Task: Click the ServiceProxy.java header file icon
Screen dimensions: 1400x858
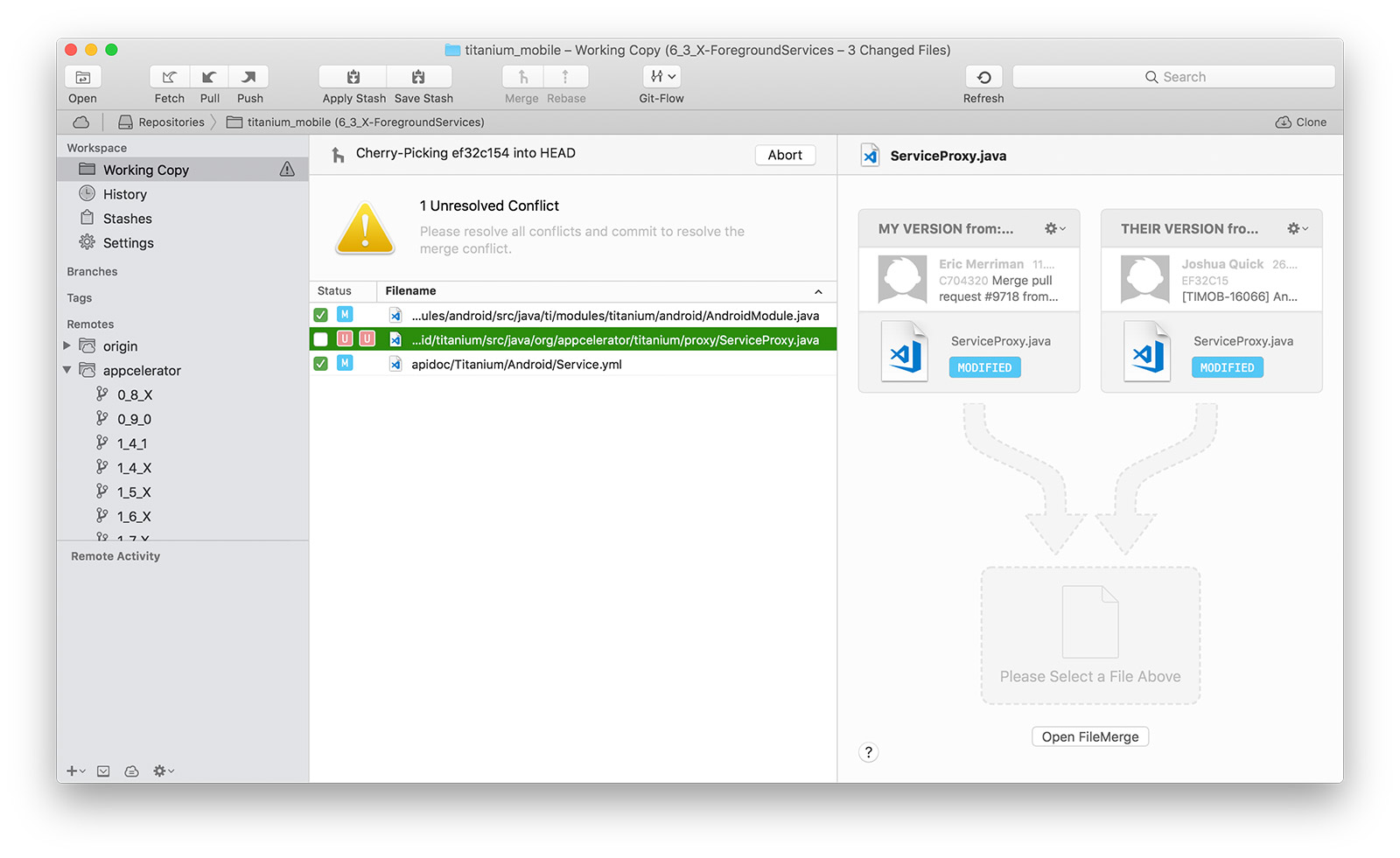Action: tap(870, 156)
